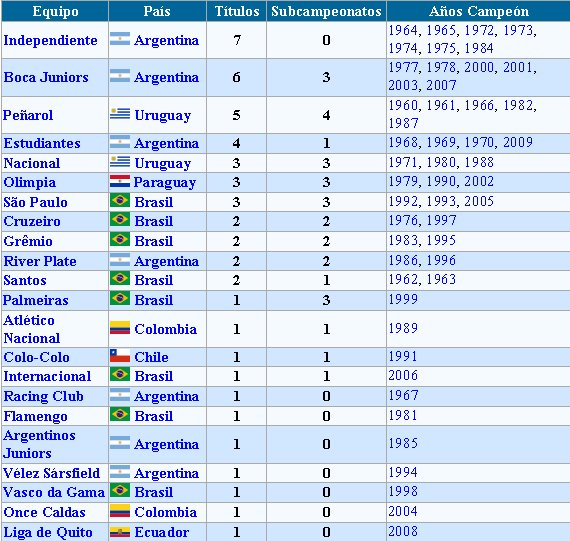Click the Uruguay flag in the Peñarol row
This screenshot has height=541, width=570.
120,114
